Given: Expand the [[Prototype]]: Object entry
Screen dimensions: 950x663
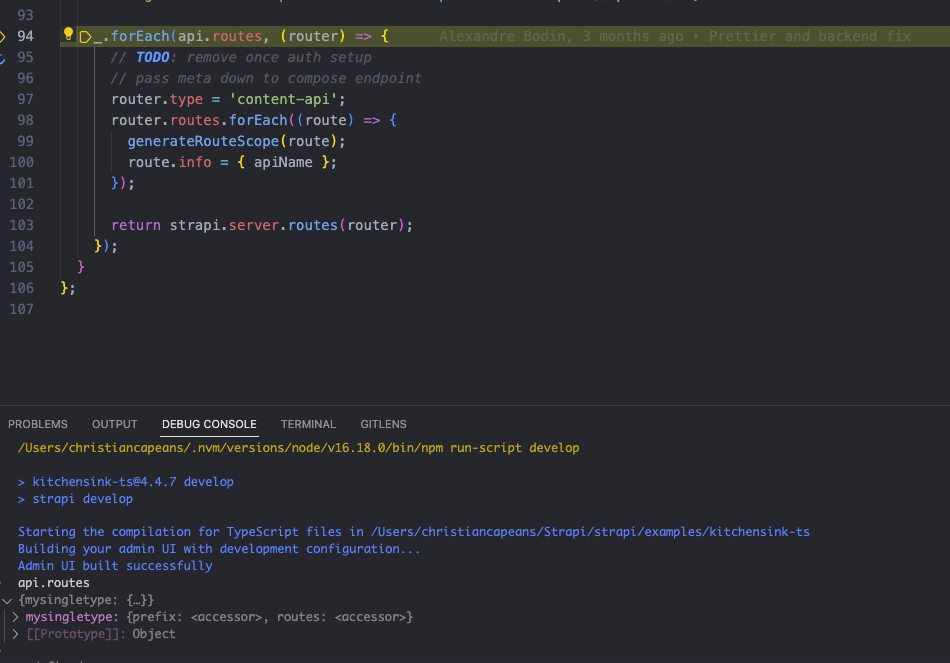Looking at the screenshot, I should [x=14, y=634].
